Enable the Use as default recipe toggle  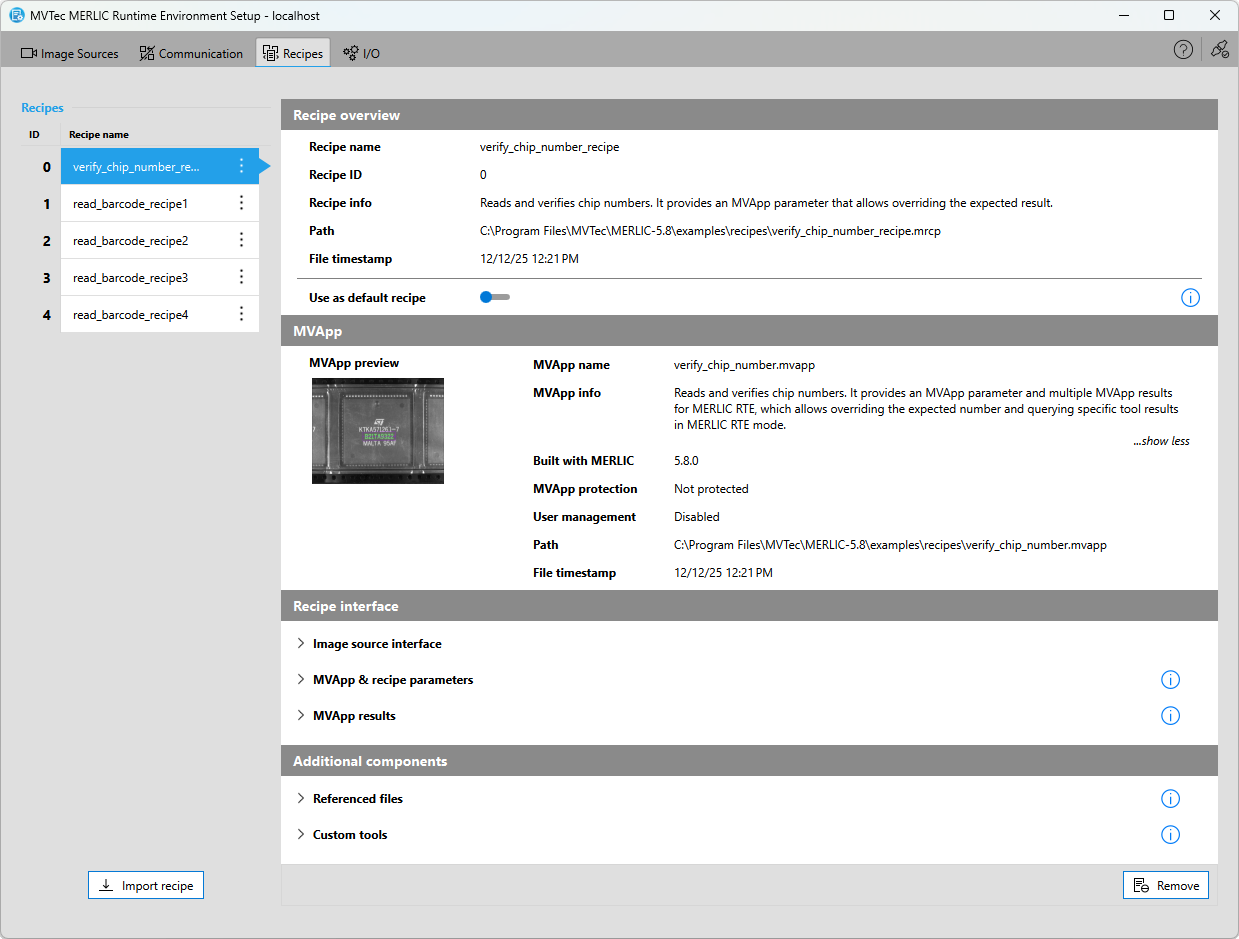click(494, 297)
